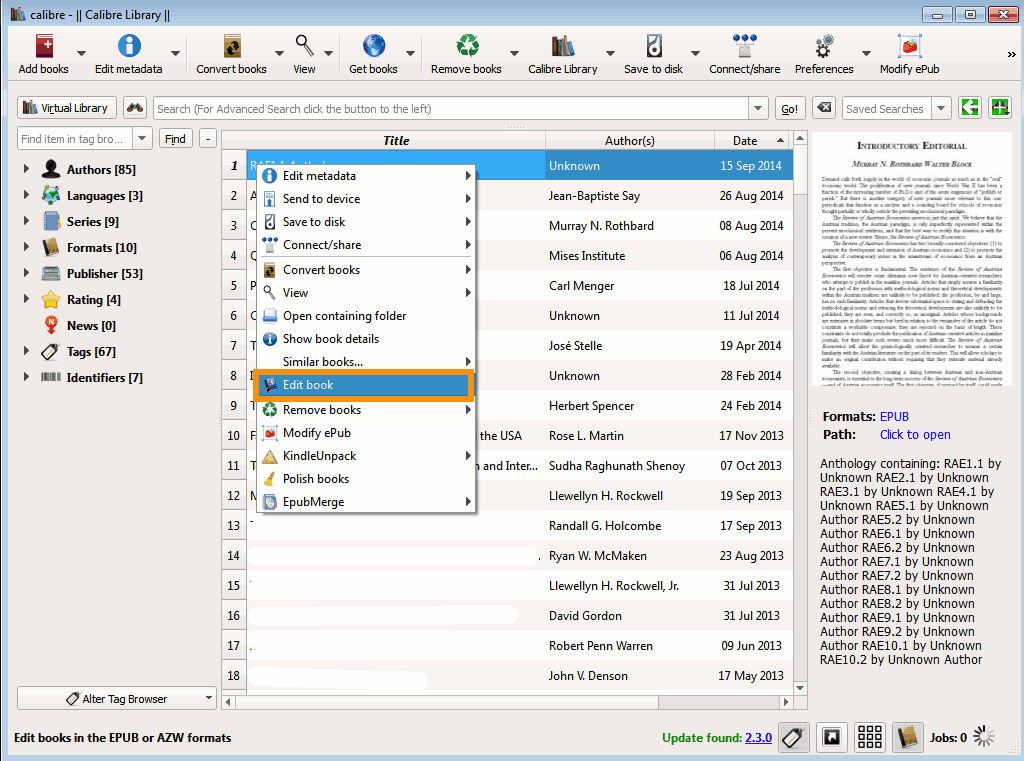Toggle the cover grid view button
Viewport: 1024px width, 761px height.
870,738
